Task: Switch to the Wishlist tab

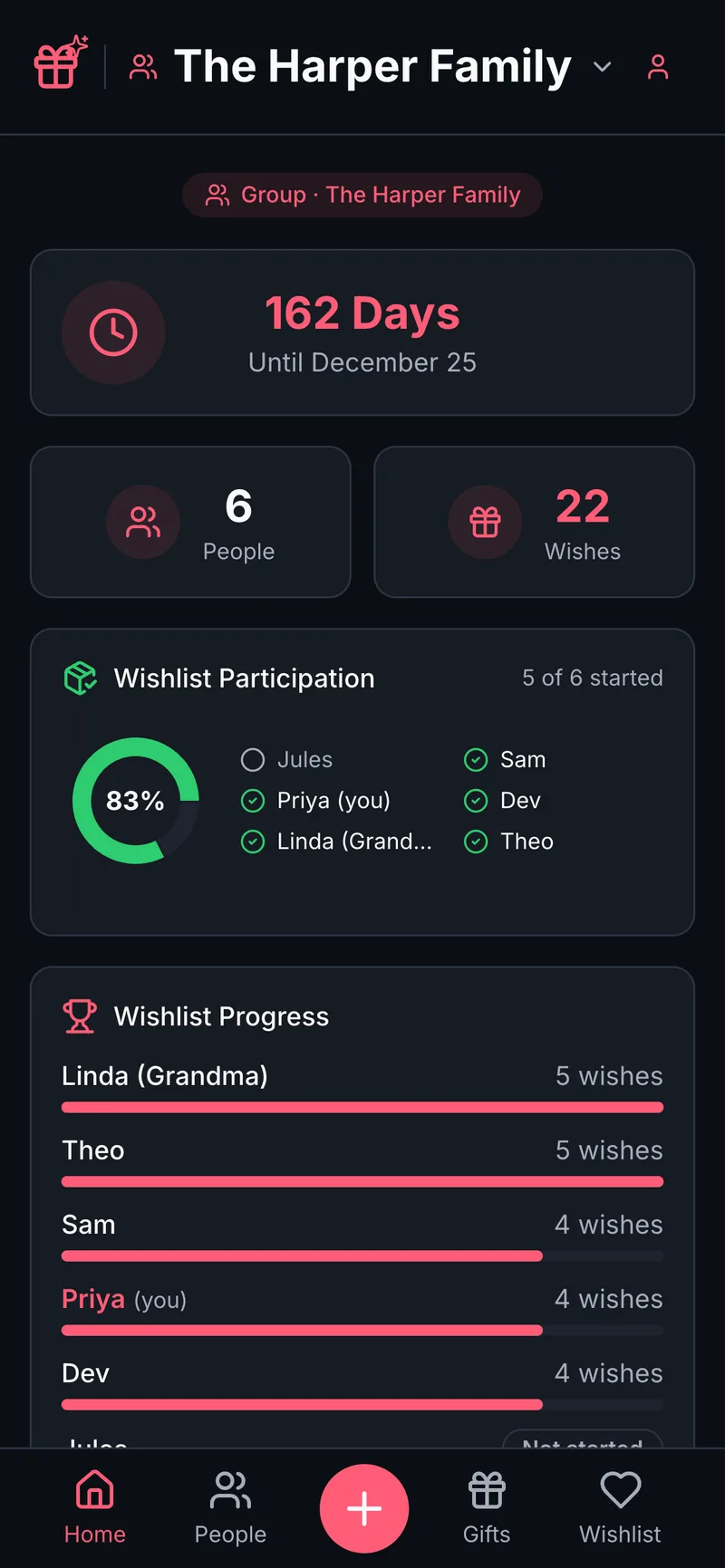Action: point(620,1507)
